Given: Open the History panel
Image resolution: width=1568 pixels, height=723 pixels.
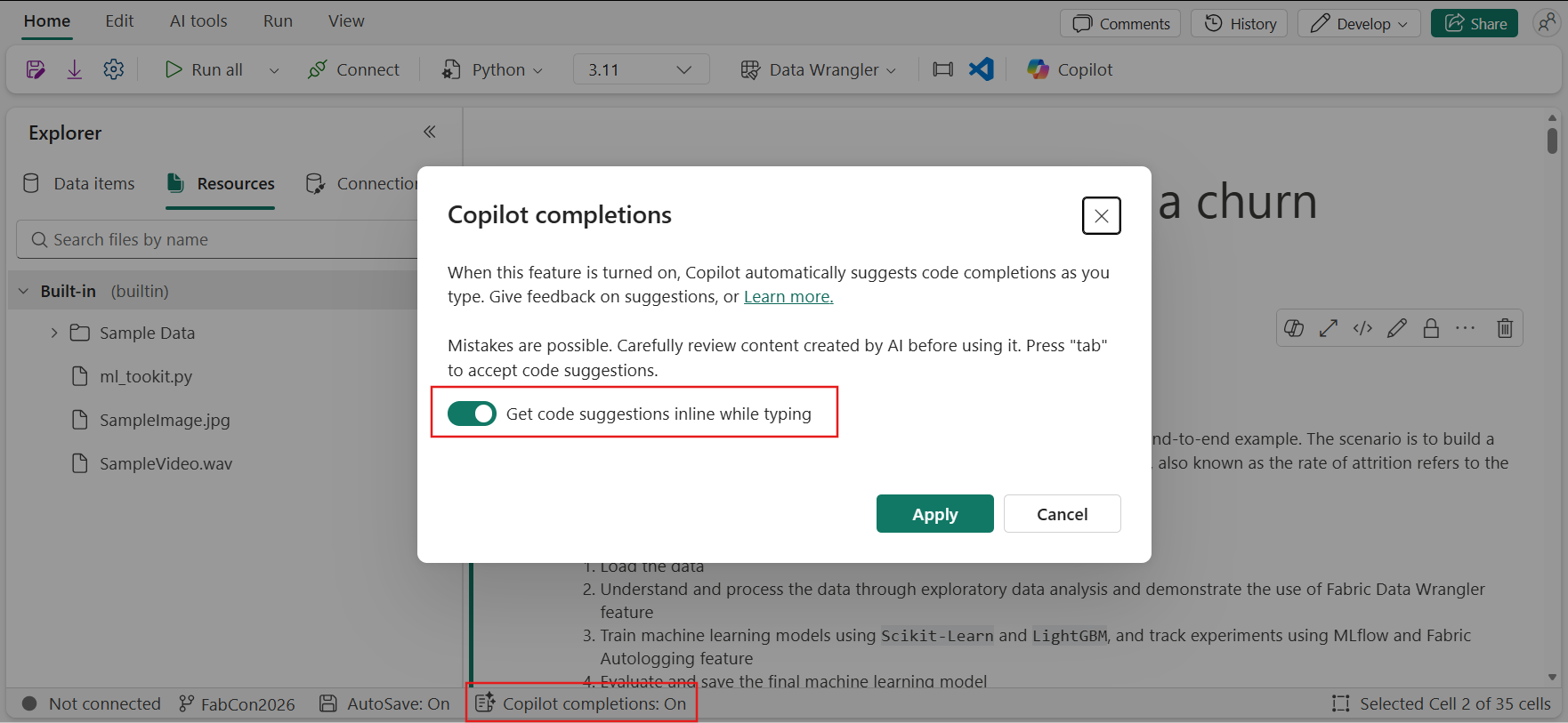Looking at the screenshot, I should 1241,24.
